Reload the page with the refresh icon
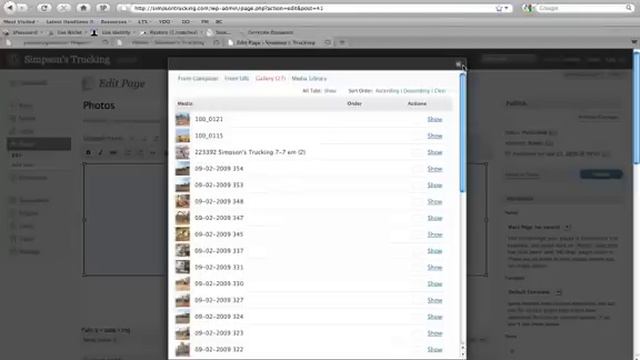 point(44,8)
